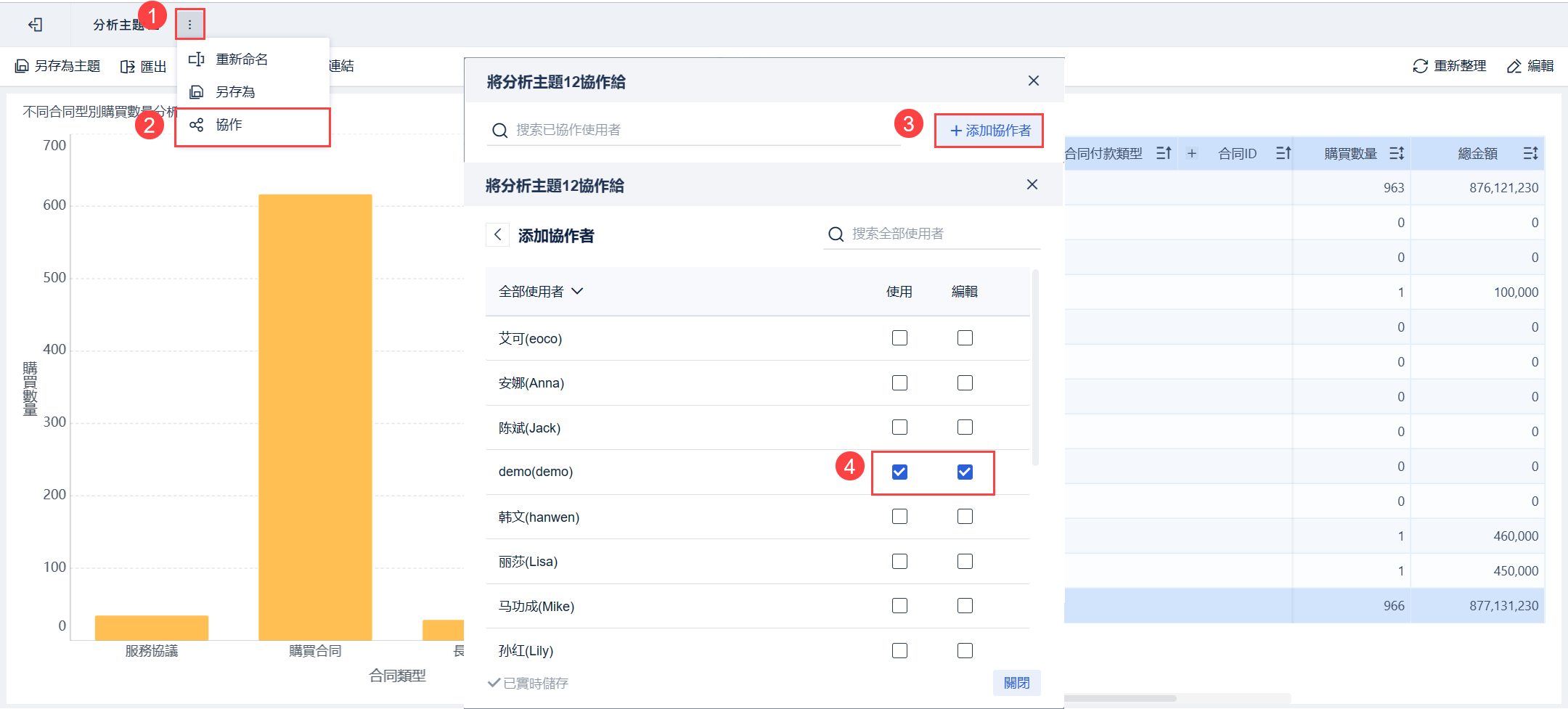
Task: Select the 另存為主題 save-as-theme icon
Action: (x=22, y=66)
